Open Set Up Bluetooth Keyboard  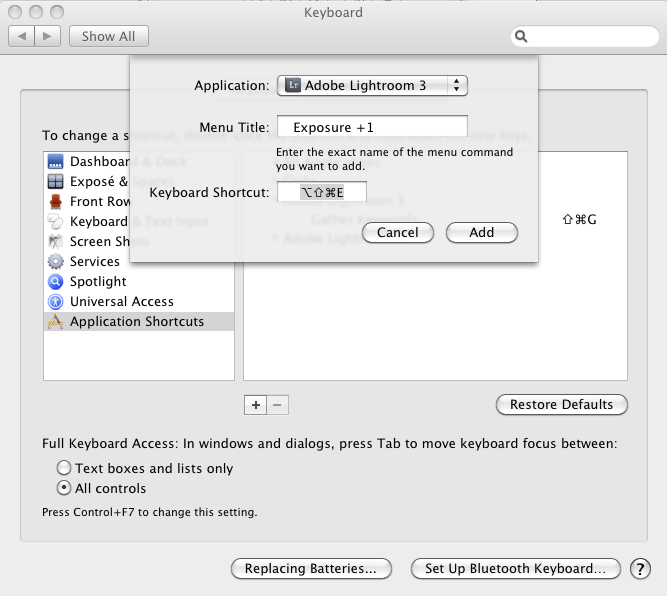514,569
